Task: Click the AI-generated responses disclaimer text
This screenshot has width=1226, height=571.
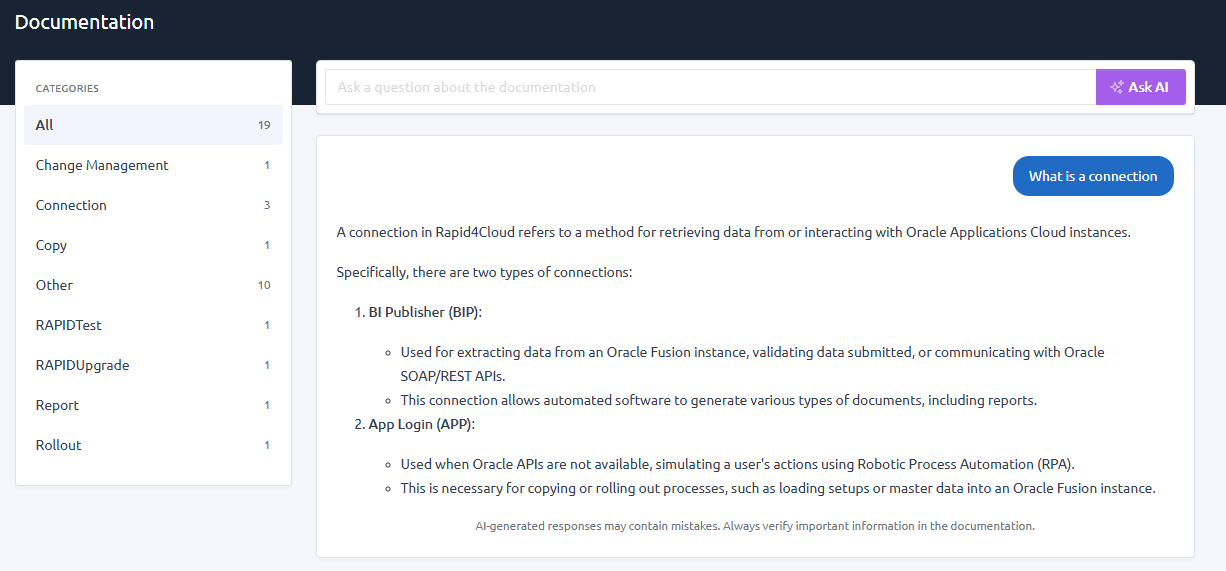Action: [x=755, y=525]
